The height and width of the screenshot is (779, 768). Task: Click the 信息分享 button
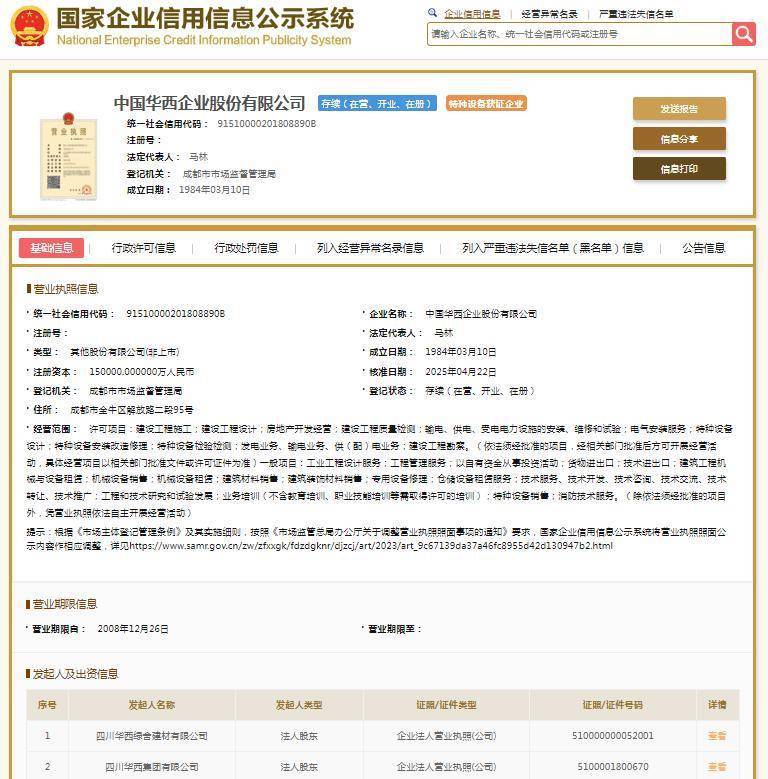point(679,139)
